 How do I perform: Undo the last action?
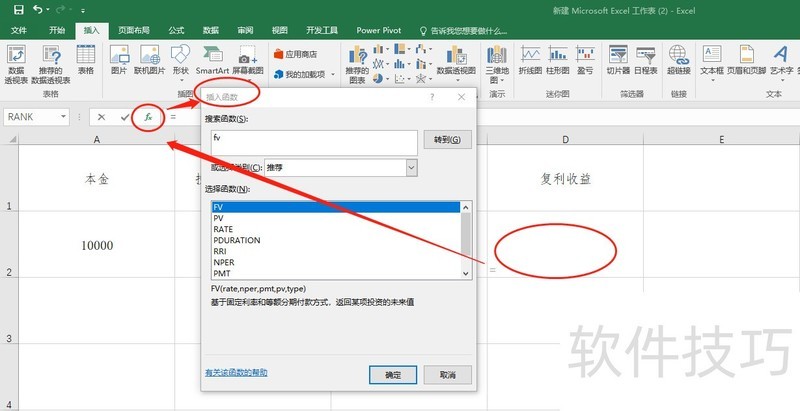[38, 10]
